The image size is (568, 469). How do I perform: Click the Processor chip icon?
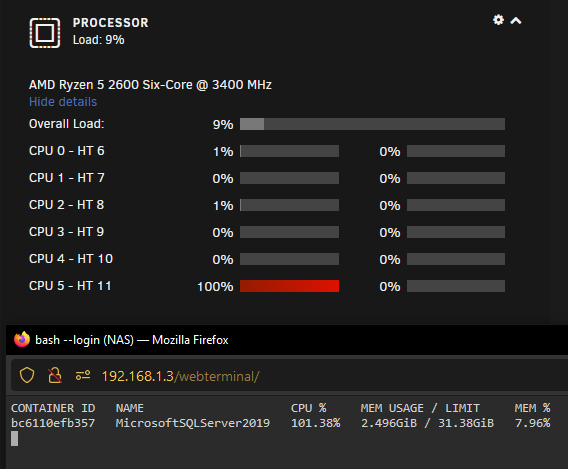pyautogui.click(x=45, y=33)
